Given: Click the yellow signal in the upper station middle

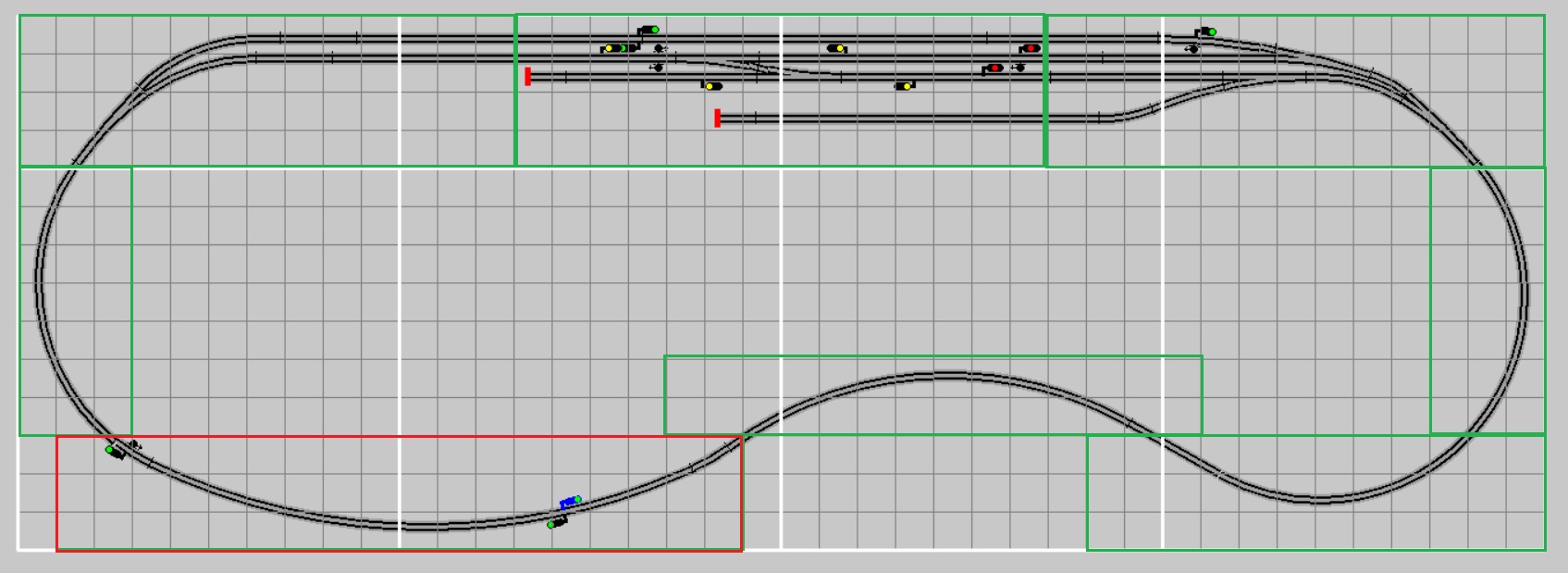Looking at the screenshot, I should [836, 48].
